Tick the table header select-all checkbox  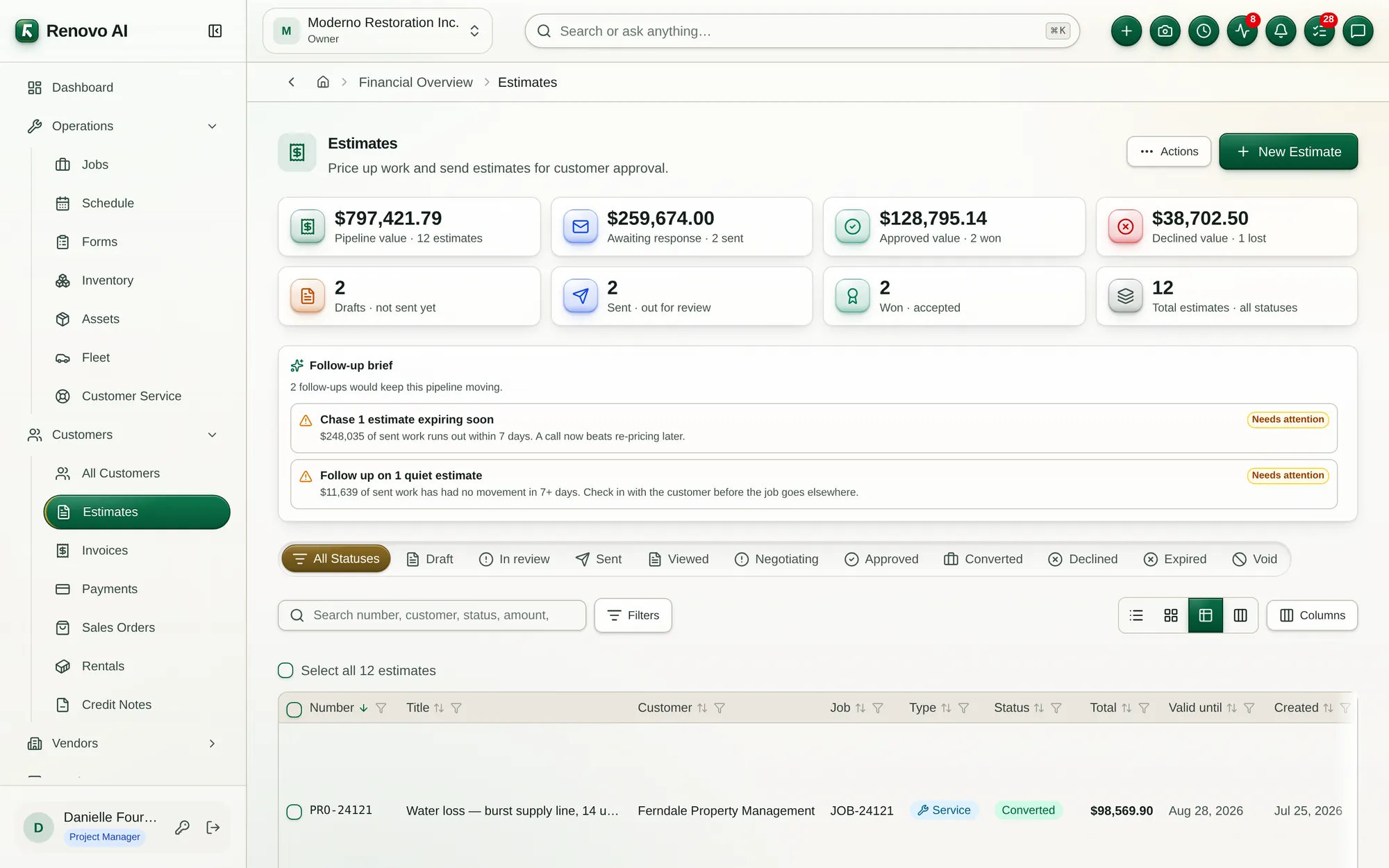pos(294,709)
